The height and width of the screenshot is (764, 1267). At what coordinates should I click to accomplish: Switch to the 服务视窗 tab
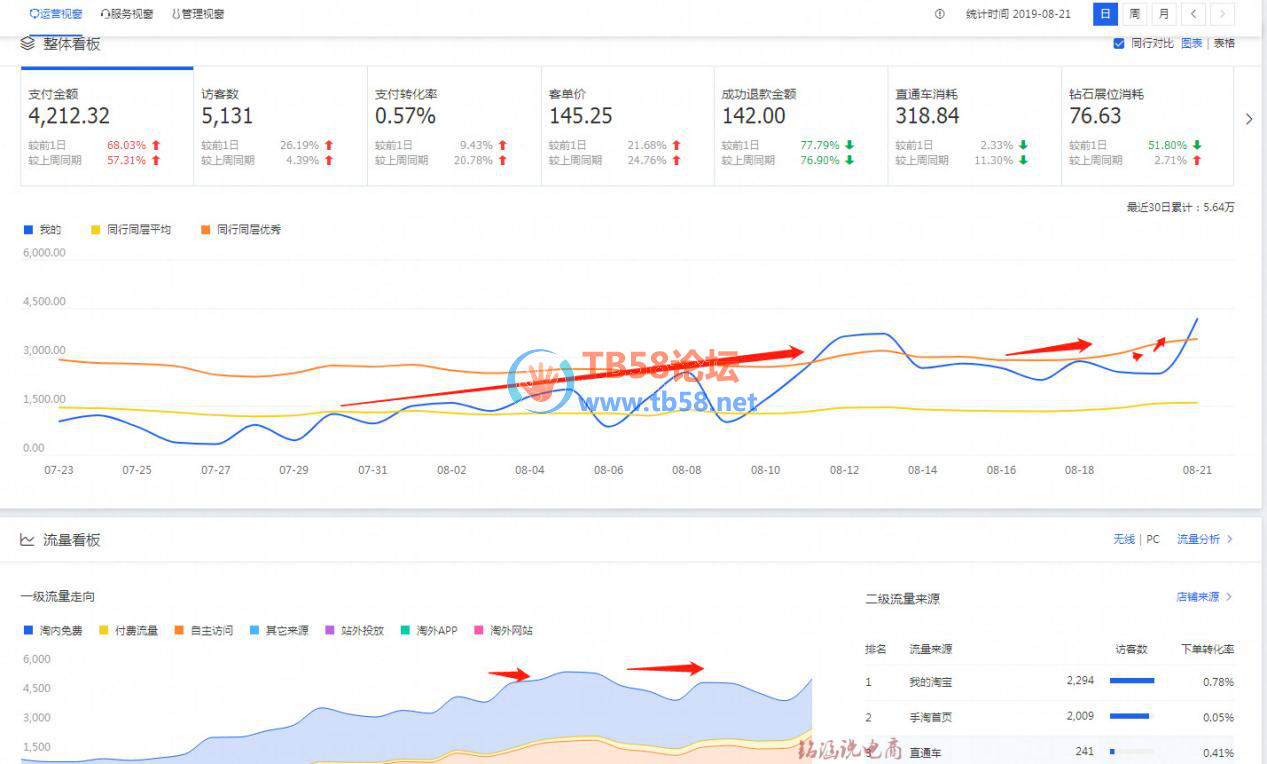pyautogui.click(x=127, y=14)
